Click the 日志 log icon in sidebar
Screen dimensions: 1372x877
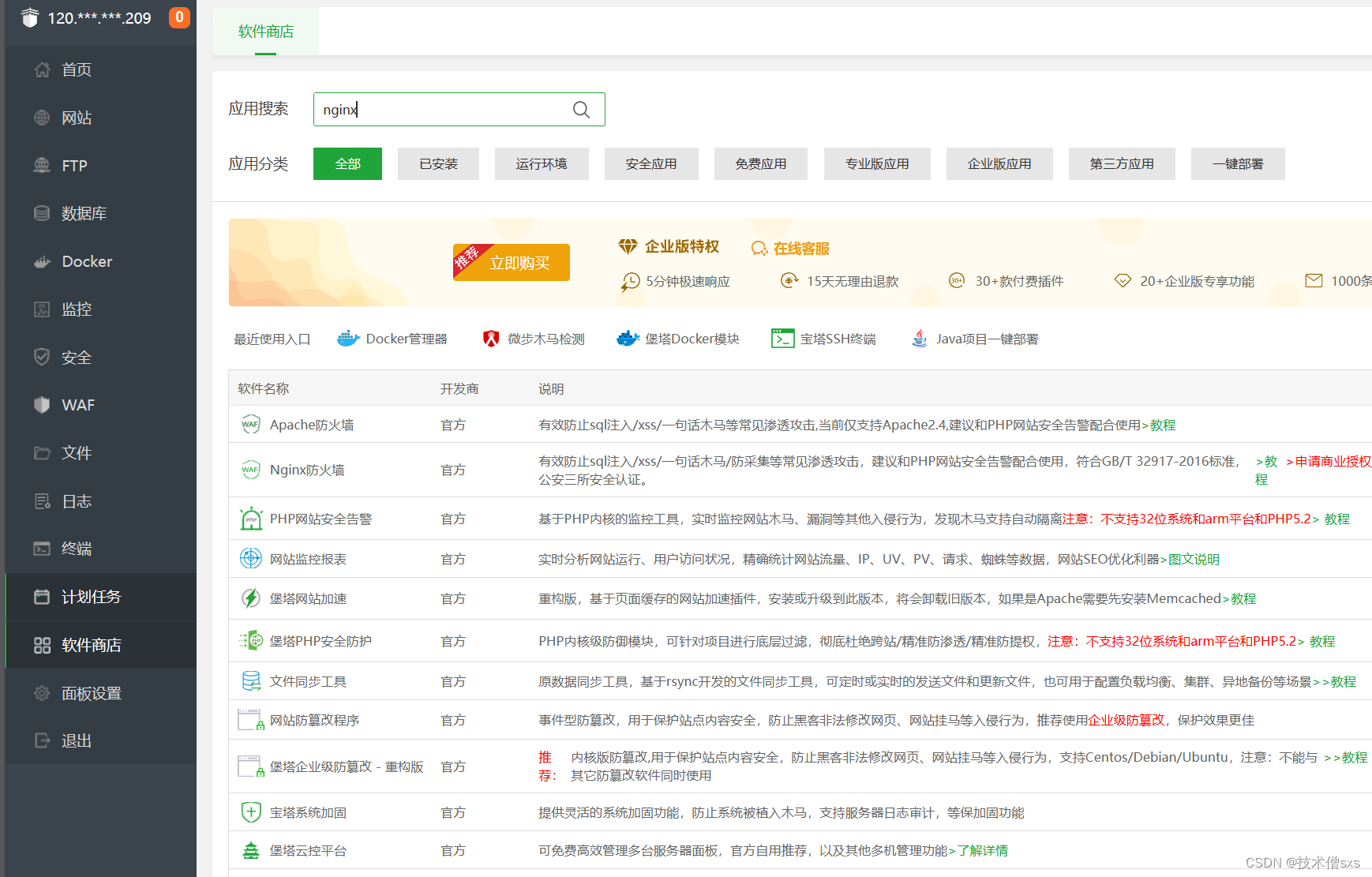coord(42,501)
